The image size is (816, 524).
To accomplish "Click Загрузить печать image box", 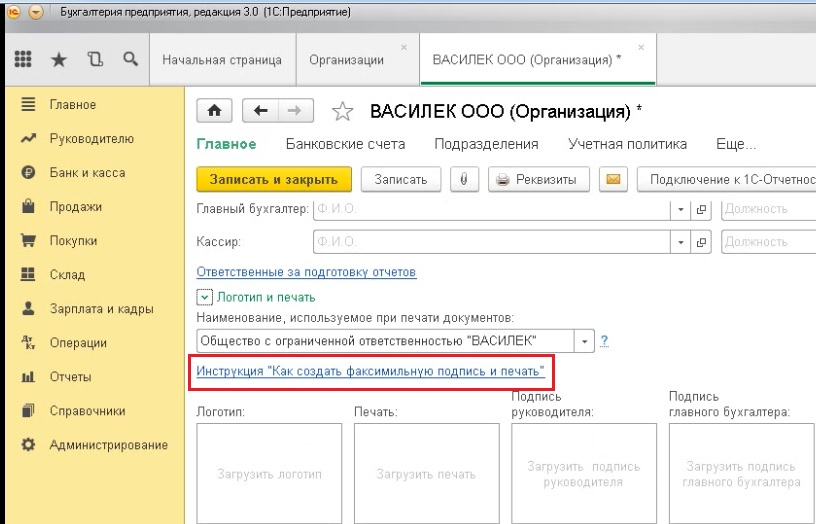I will click(427, 474).
